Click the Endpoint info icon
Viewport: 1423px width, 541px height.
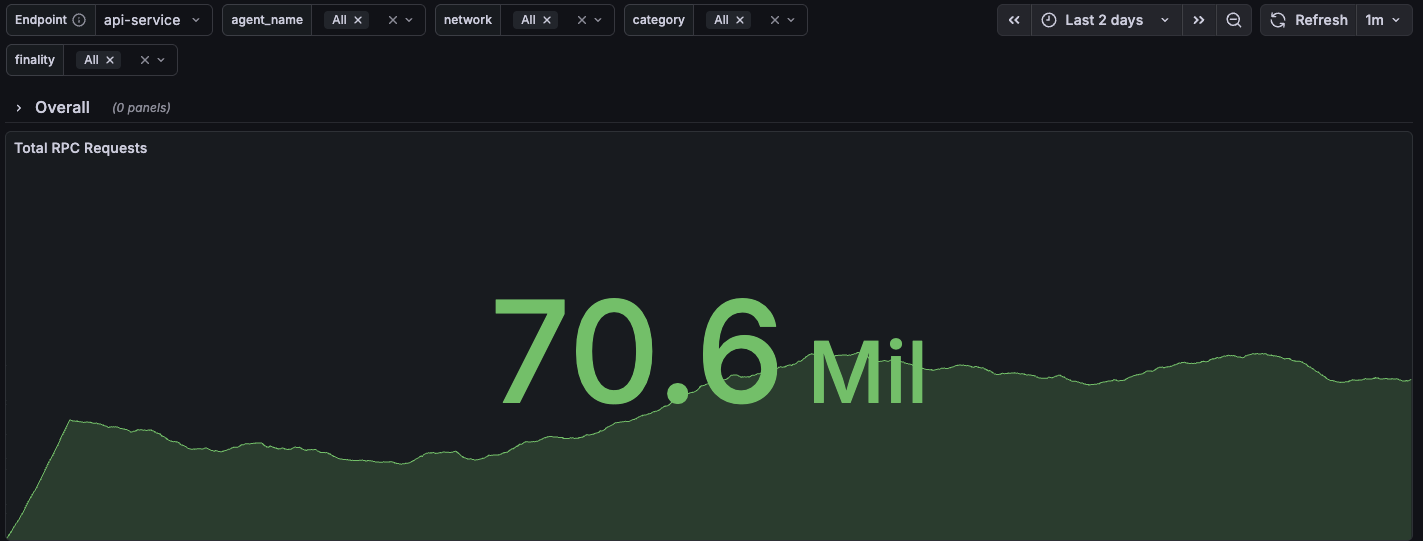79,20
